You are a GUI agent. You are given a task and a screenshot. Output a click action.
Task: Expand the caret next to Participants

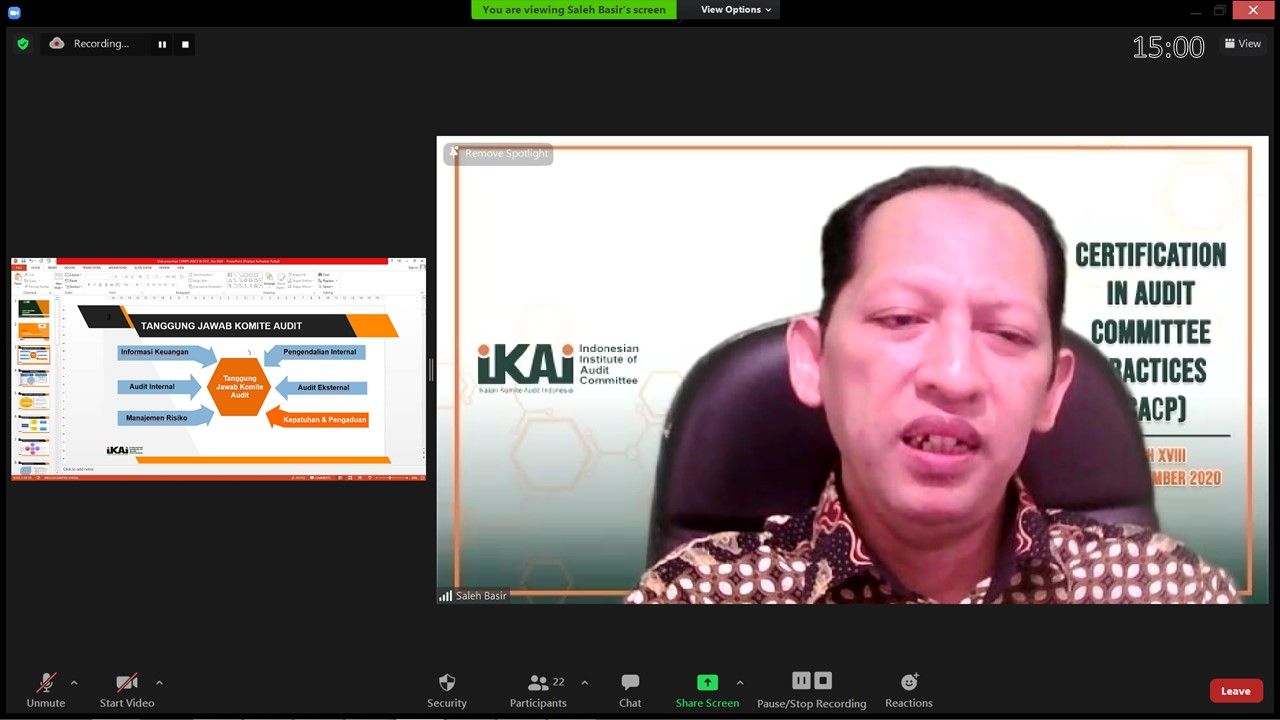point(585,683)
